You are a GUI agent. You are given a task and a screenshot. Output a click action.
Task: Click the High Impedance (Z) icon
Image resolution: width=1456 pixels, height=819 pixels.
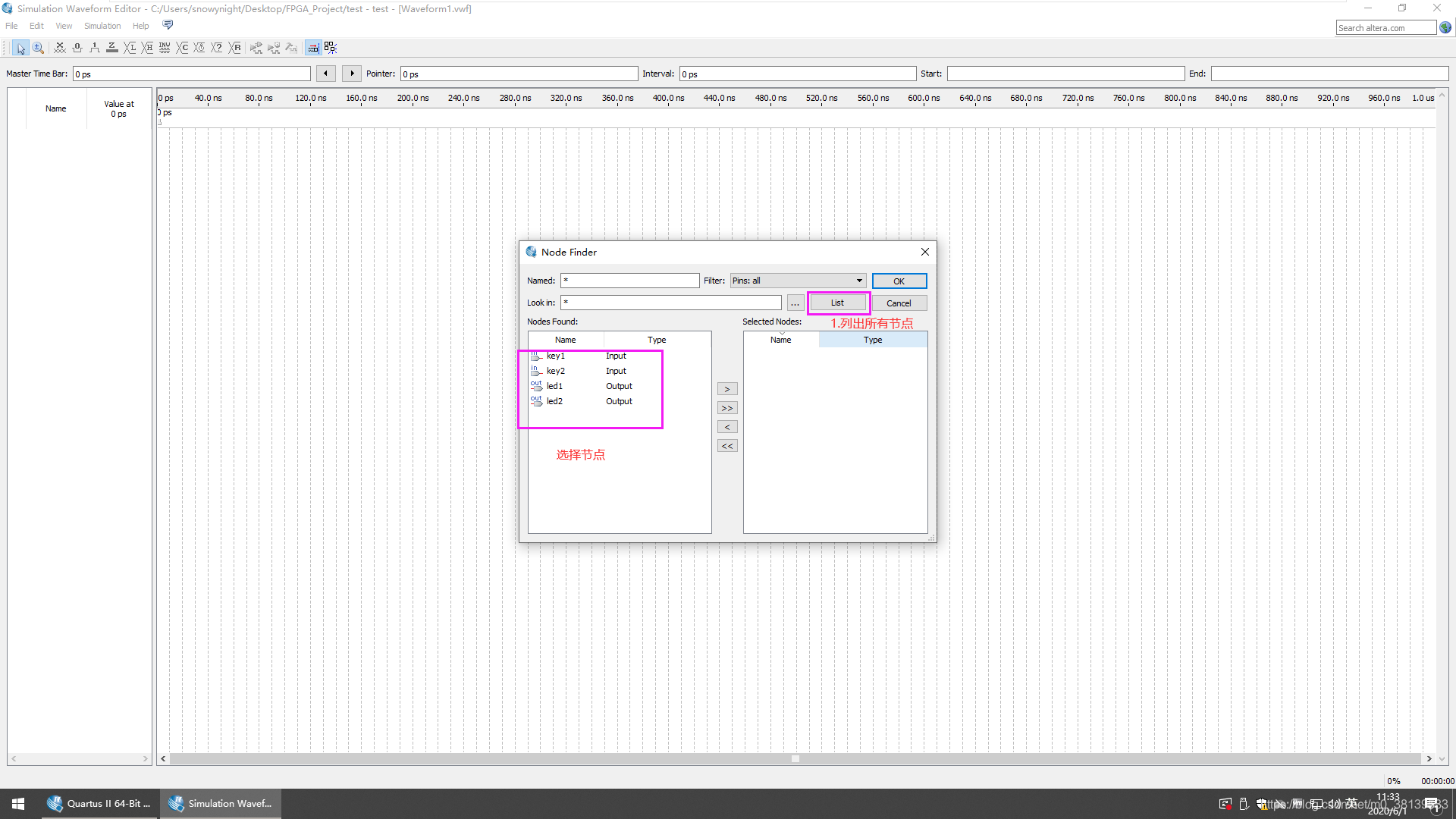[112, 48]
